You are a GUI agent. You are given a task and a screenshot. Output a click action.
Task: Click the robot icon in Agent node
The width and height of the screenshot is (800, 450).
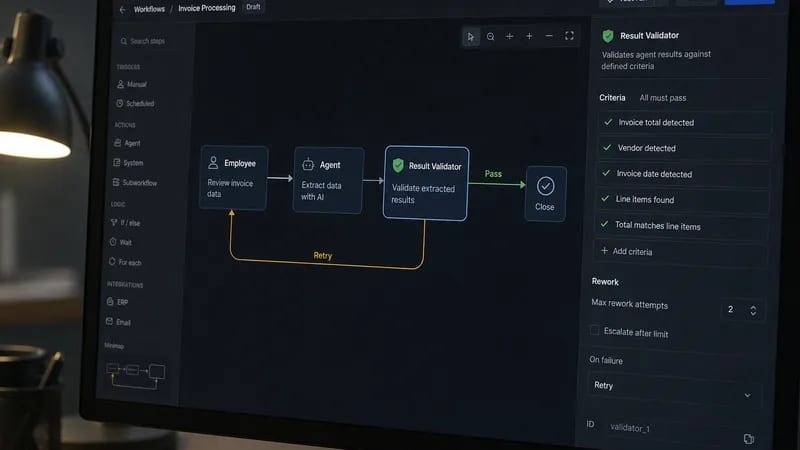[x=308, y=164]
